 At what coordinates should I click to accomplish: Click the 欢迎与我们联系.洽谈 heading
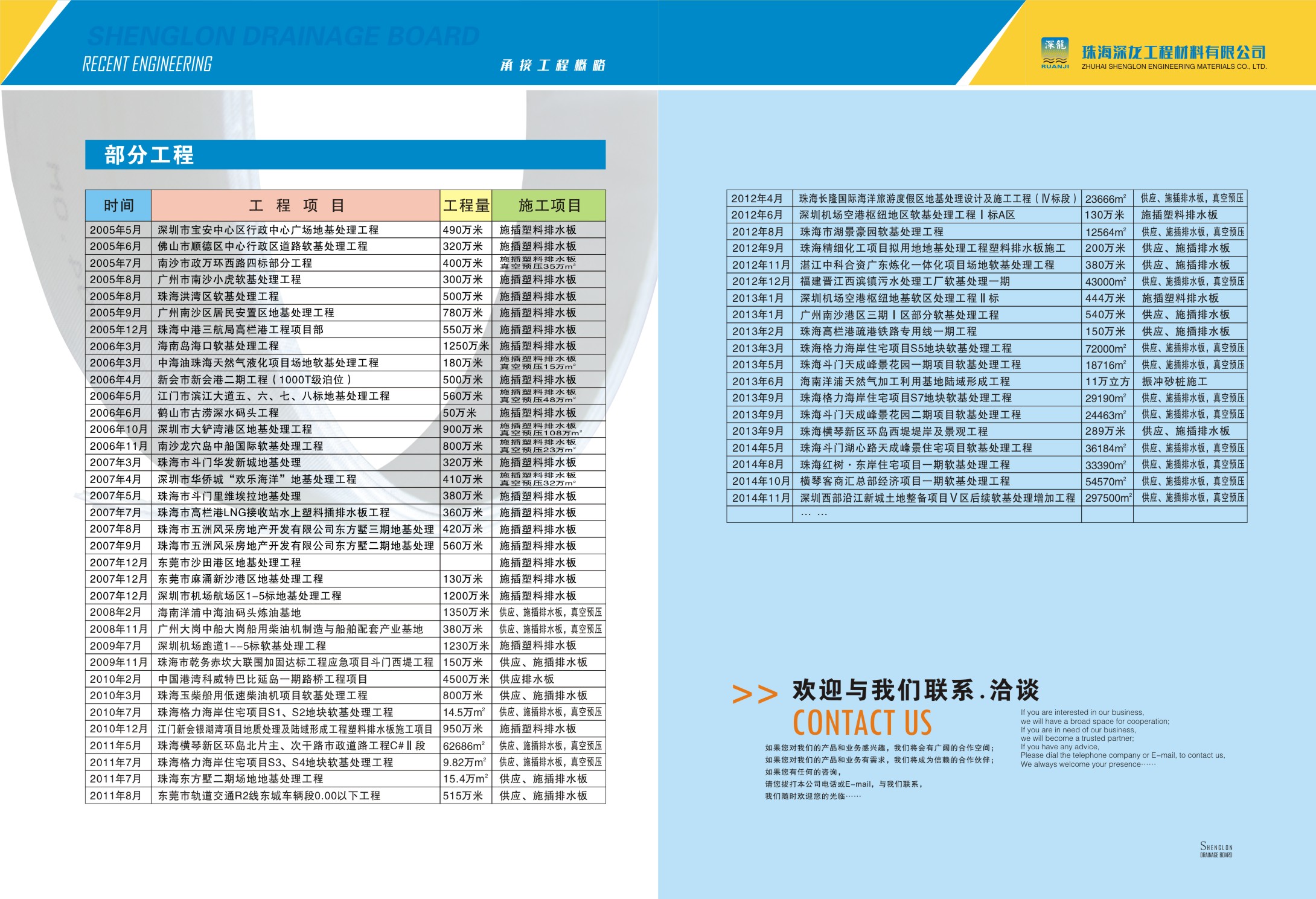pos(915,690)
